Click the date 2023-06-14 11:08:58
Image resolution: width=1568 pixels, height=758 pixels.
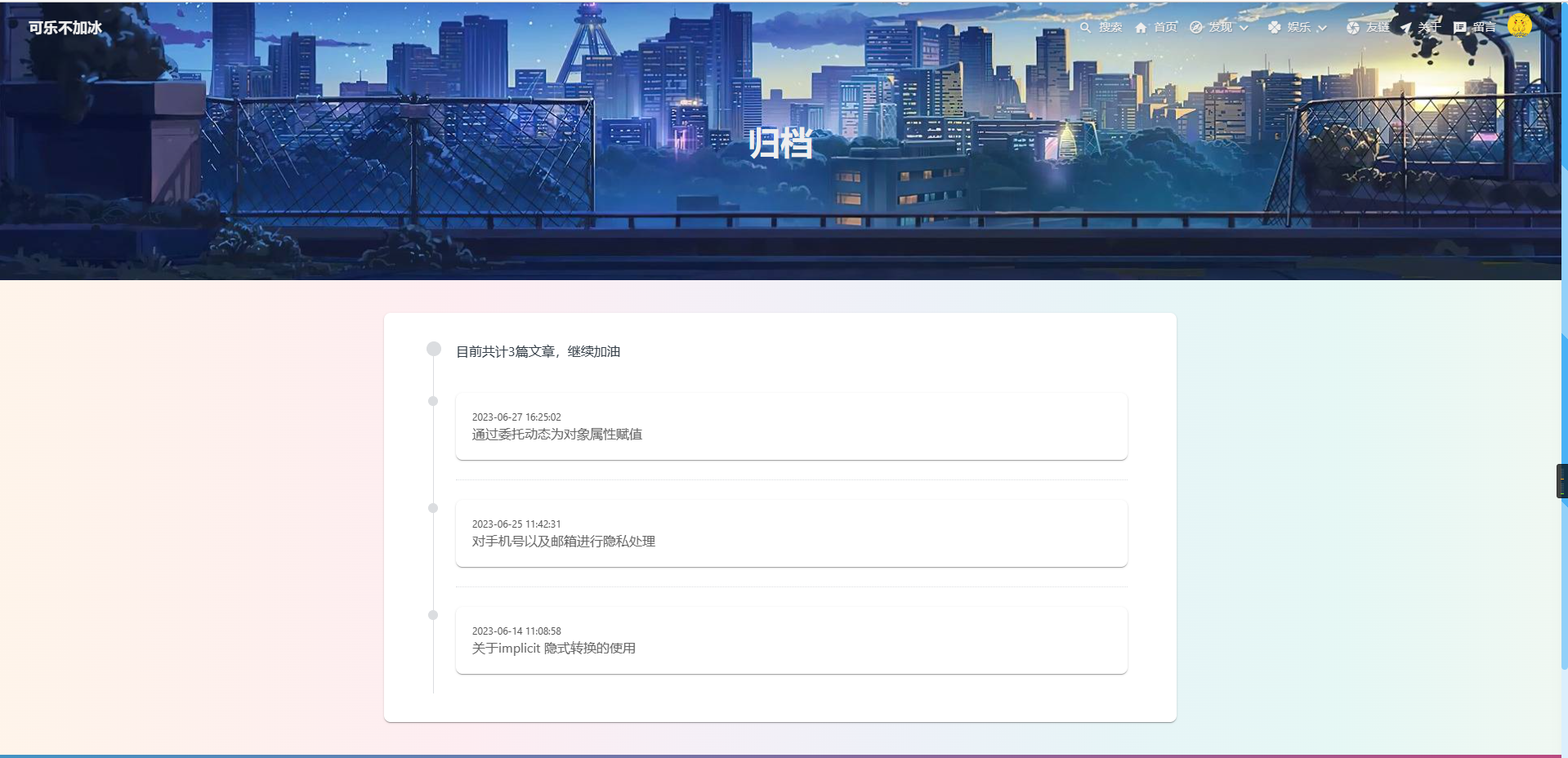pos(516,631)
